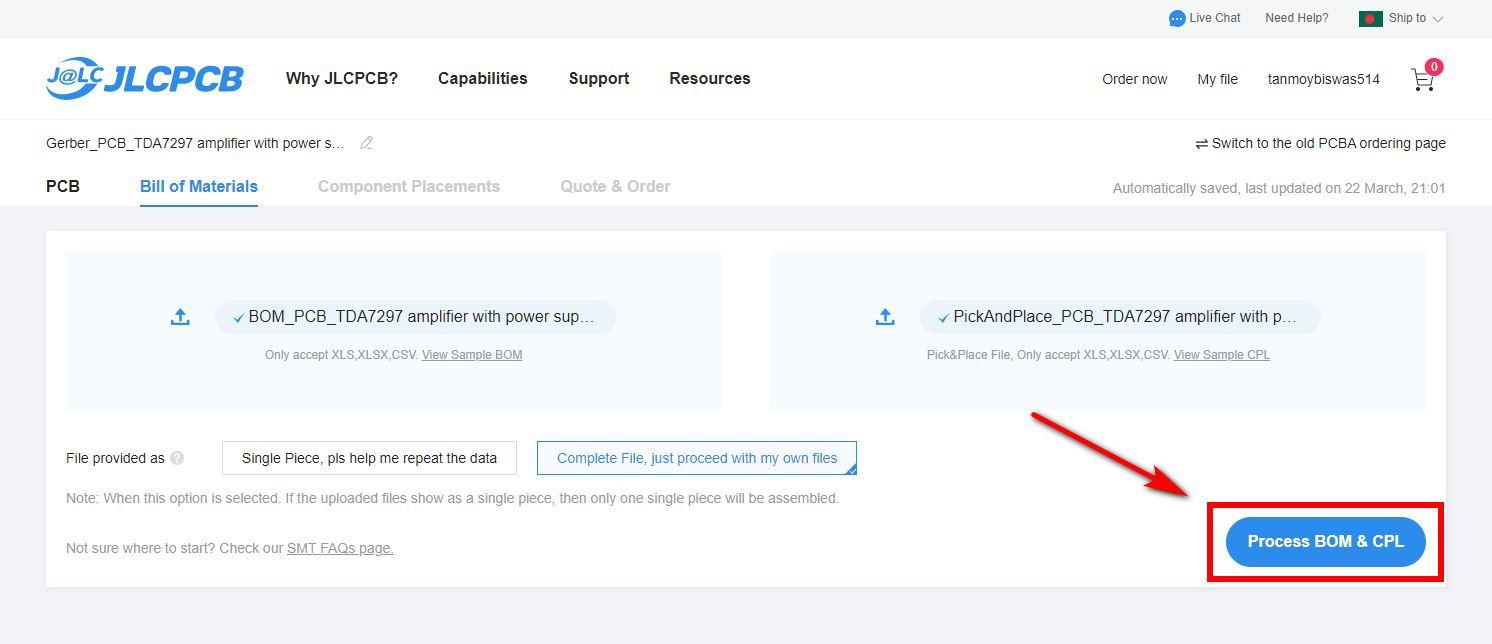Click the cart item count badge

click(x=1434, y=67)
